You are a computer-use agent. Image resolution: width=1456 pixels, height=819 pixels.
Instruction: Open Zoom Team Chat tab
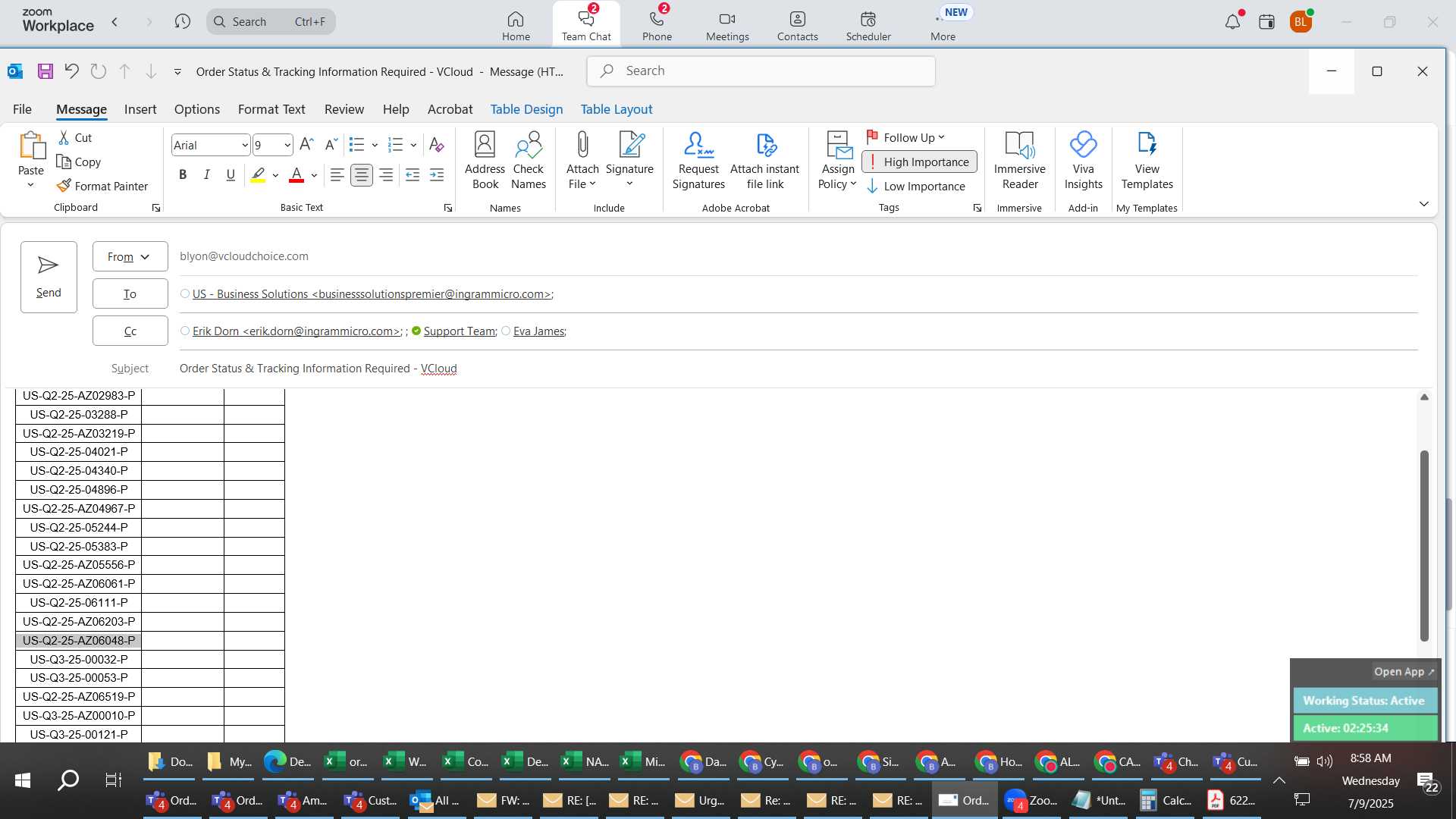(x=586, y=24)
